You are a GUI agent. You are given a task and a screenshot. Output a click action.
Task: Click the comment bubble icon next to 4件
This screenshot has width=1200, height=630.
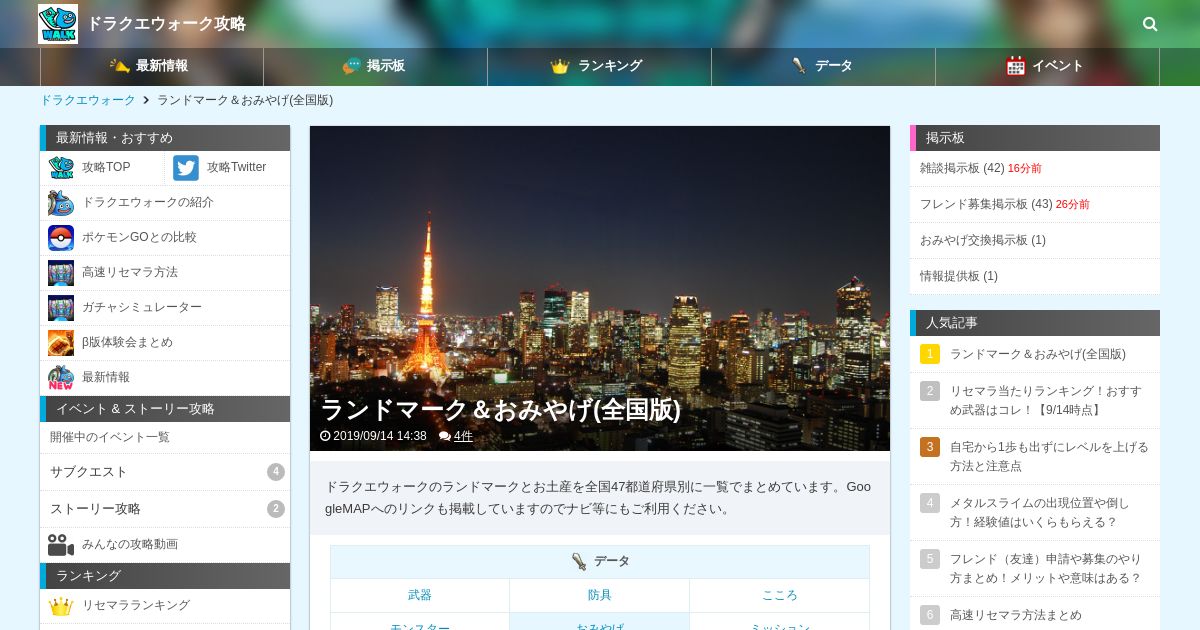pyautogui.click(x=445, y=436)
